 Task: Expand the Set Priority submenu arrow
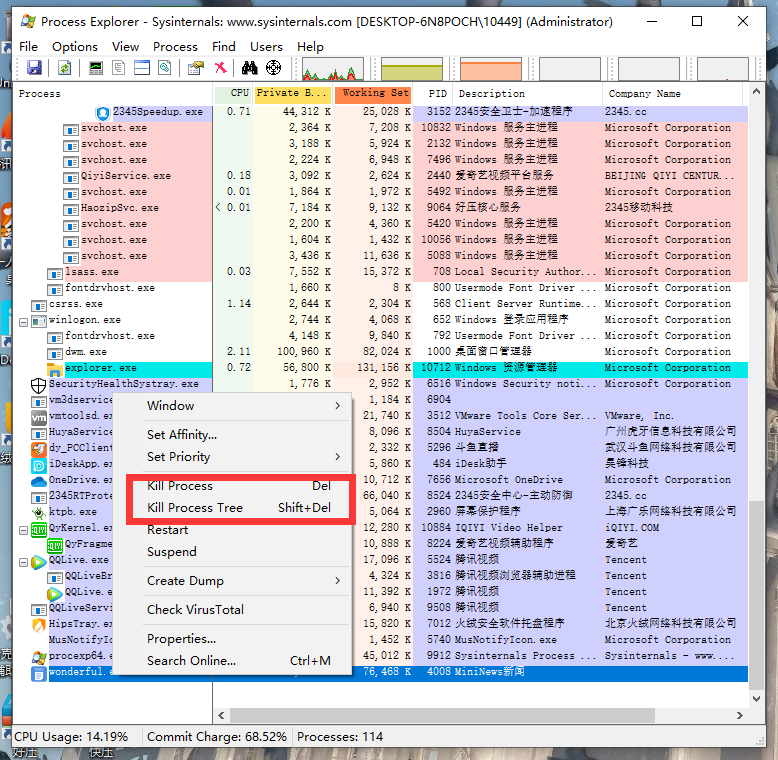pyautogui.click(x=337, y=456)
